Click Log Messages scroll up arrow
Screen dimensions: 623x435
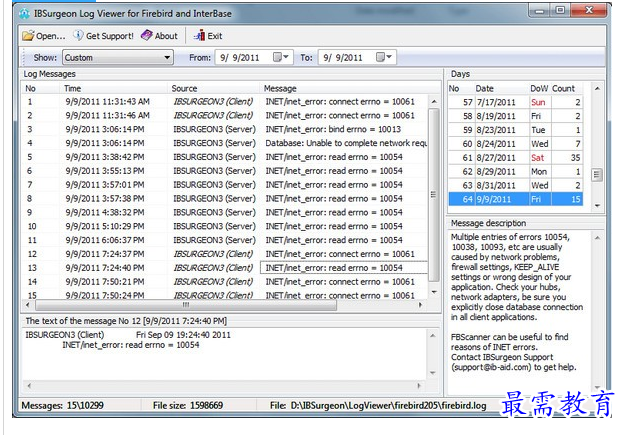click(x=434, y=102)
